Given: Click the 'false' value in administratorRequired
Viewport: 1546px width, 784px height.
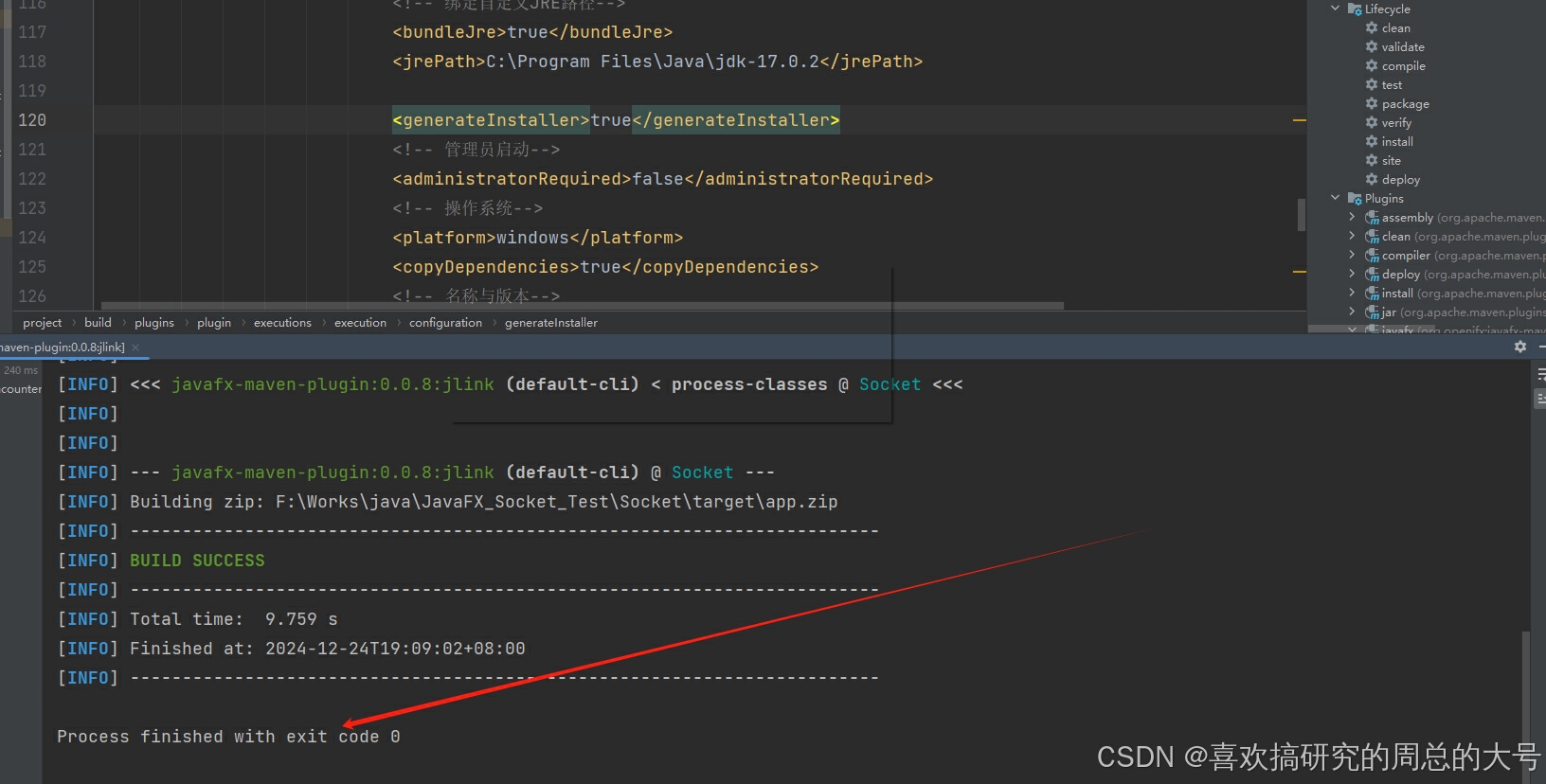Looking at the screenshot, I should [x=657, y=179].
